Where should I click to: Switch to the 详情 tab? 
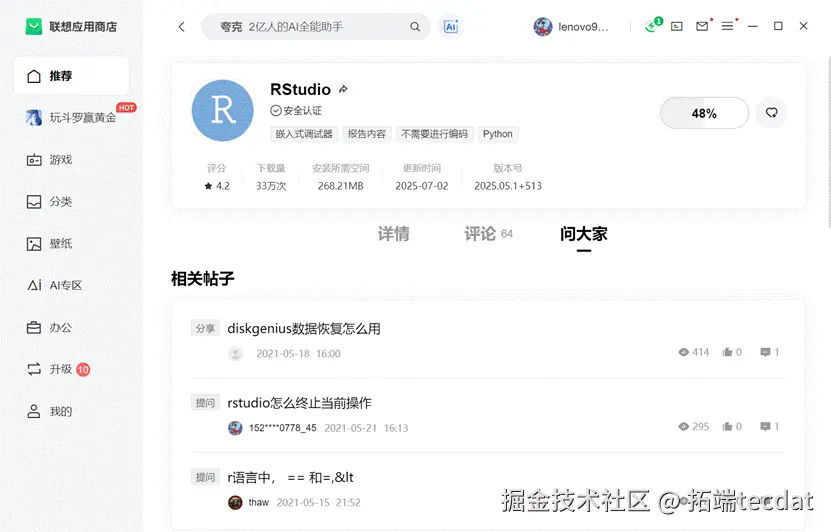tap(393, 234)
